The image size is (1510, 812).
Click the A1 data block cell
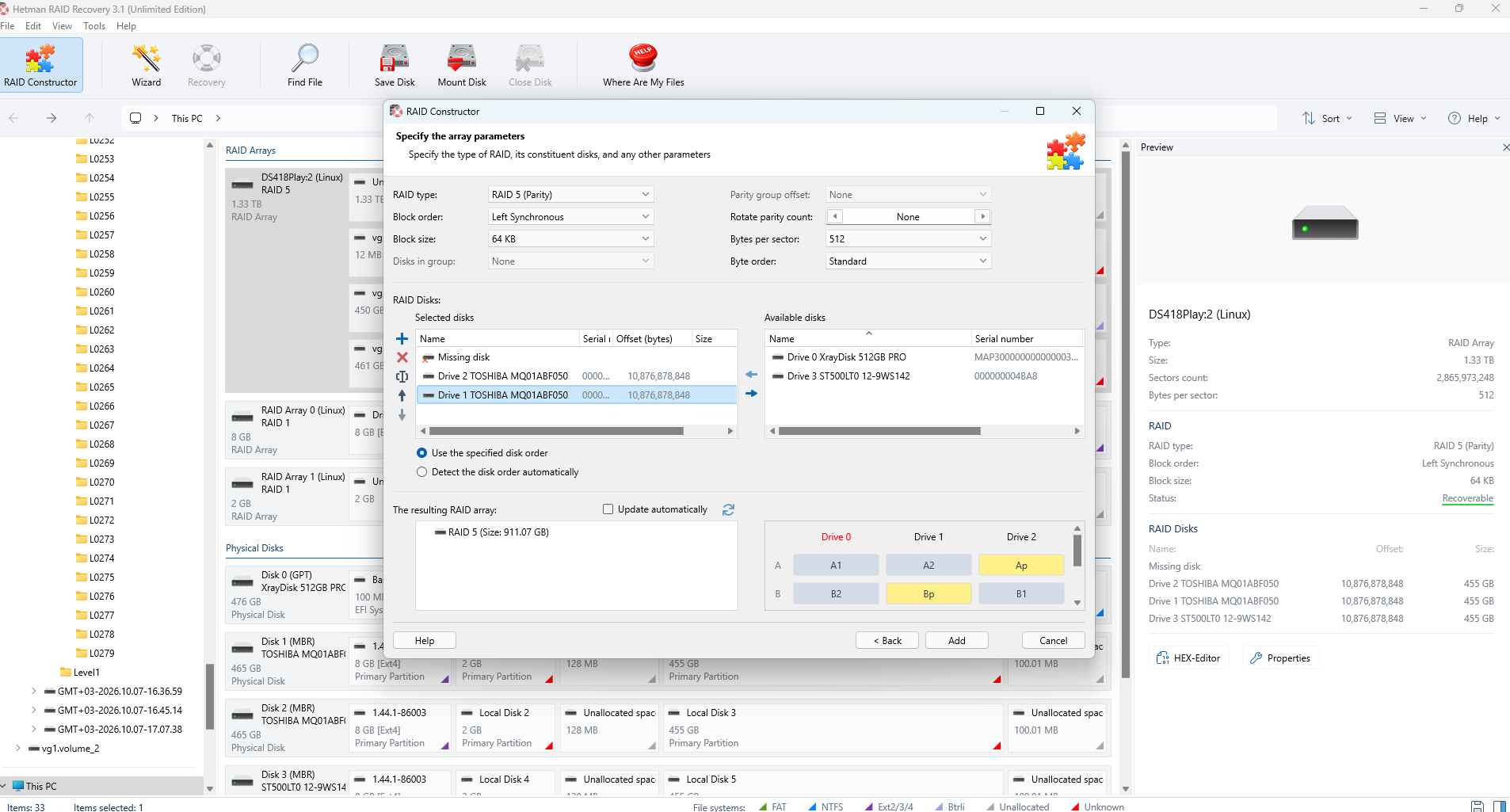coord(836,565)
